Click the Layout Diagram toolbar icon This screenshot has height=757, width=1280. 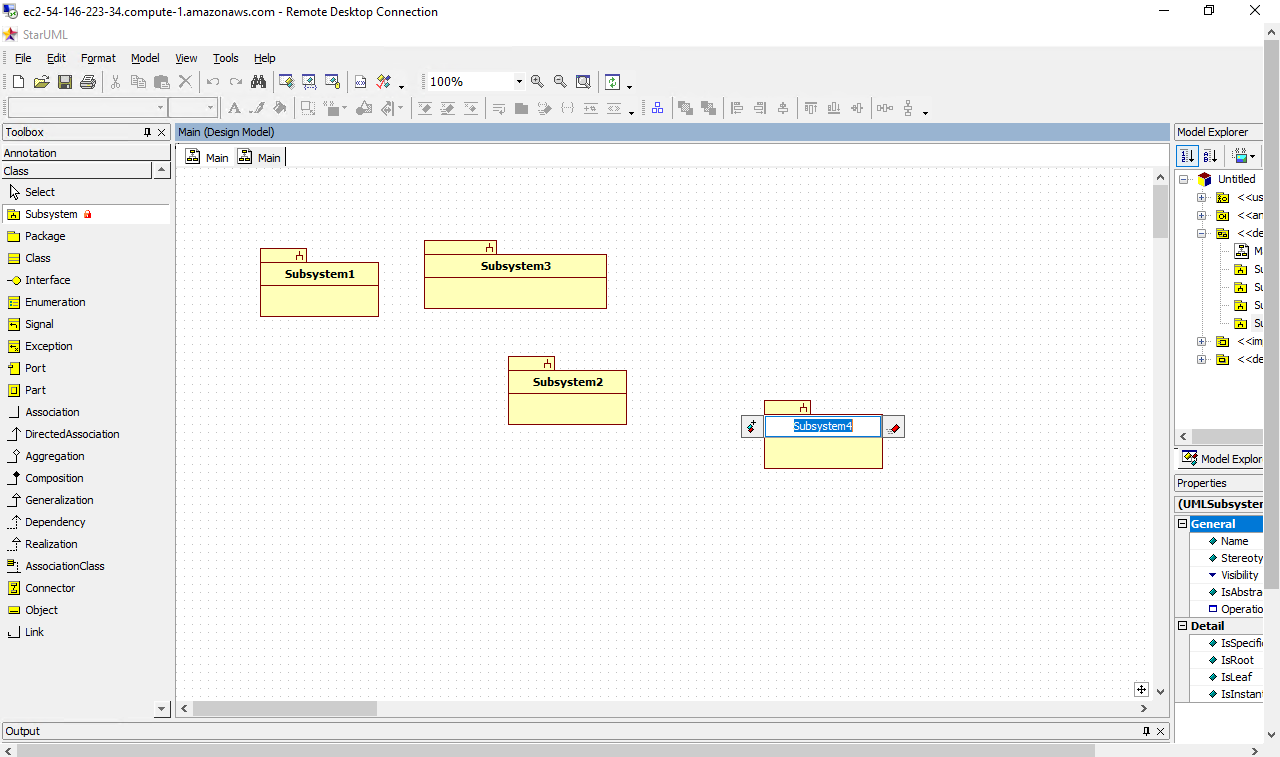(x=657, y=108)
